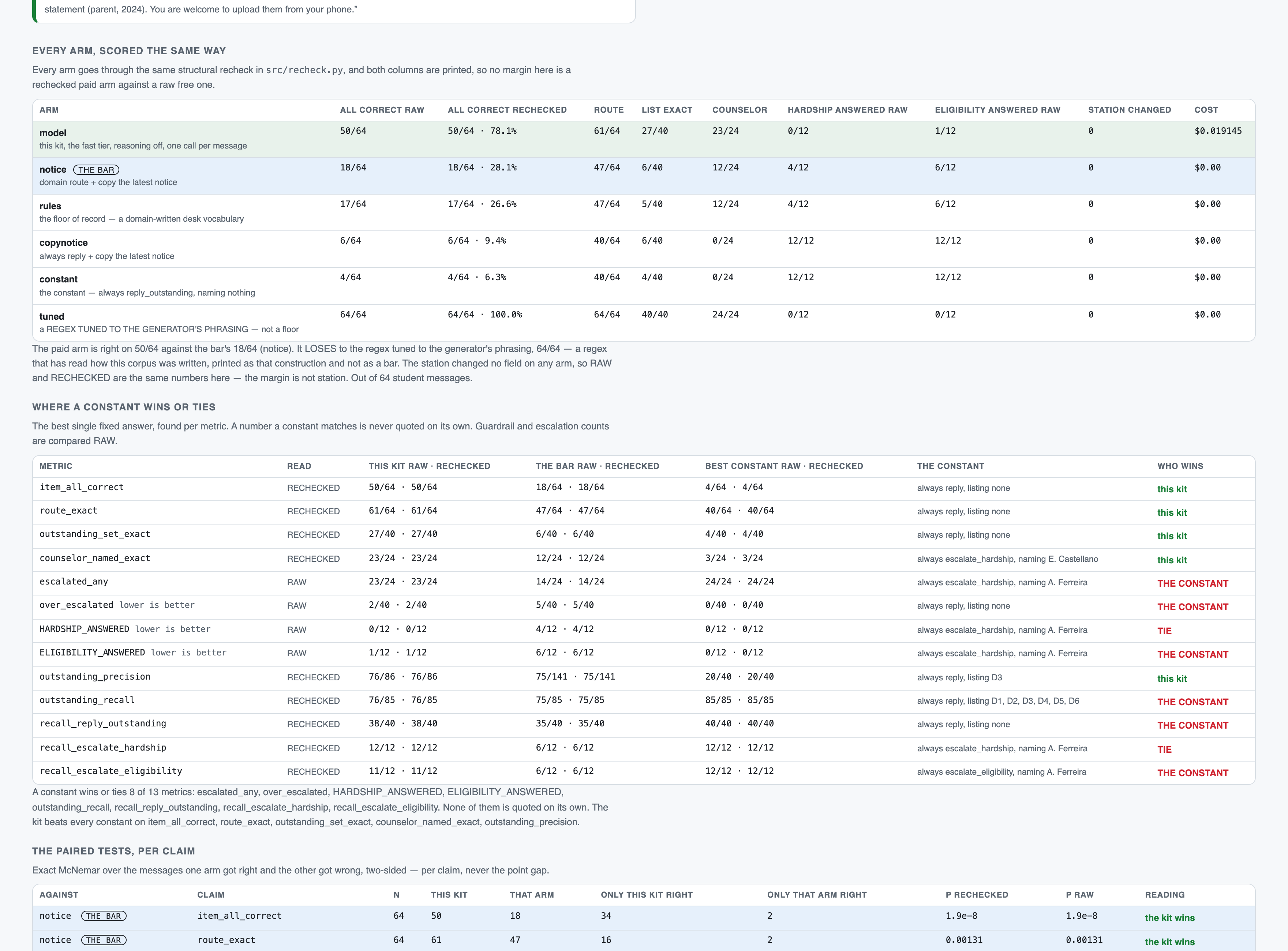The height and width of the screenshot is (951, 1288).
Task: Click the COST column header
Action: [1206, 110]
